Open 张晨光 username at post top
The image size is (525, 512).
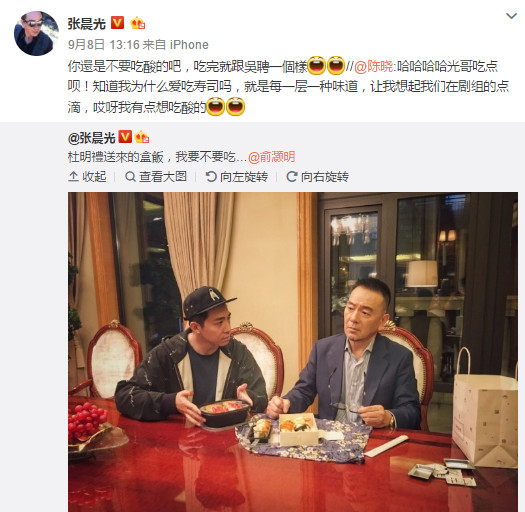coord(87,24)
